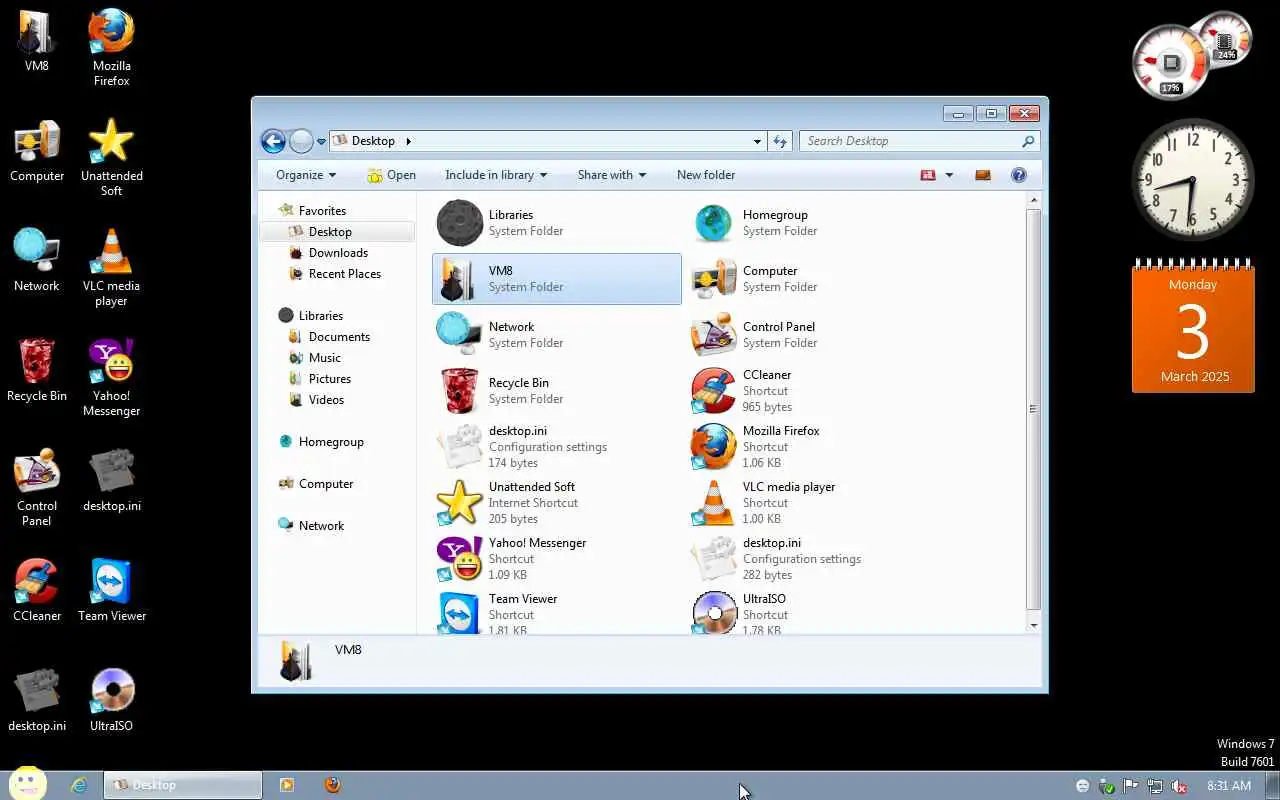This screenshot has width=1280, height=800.
Task: Select the 282-byte desktop.ini file in Explorer
Action: [810, 559]
